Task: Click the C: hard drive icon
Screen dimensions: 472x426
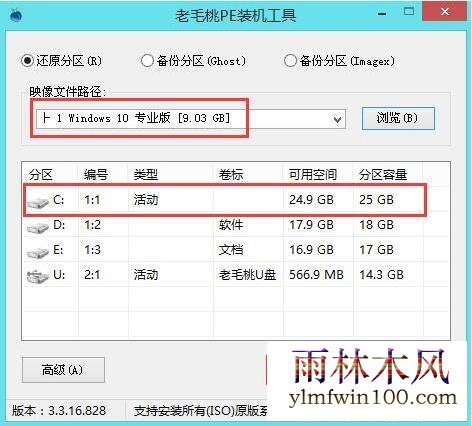Action: [x=38, y=202]
